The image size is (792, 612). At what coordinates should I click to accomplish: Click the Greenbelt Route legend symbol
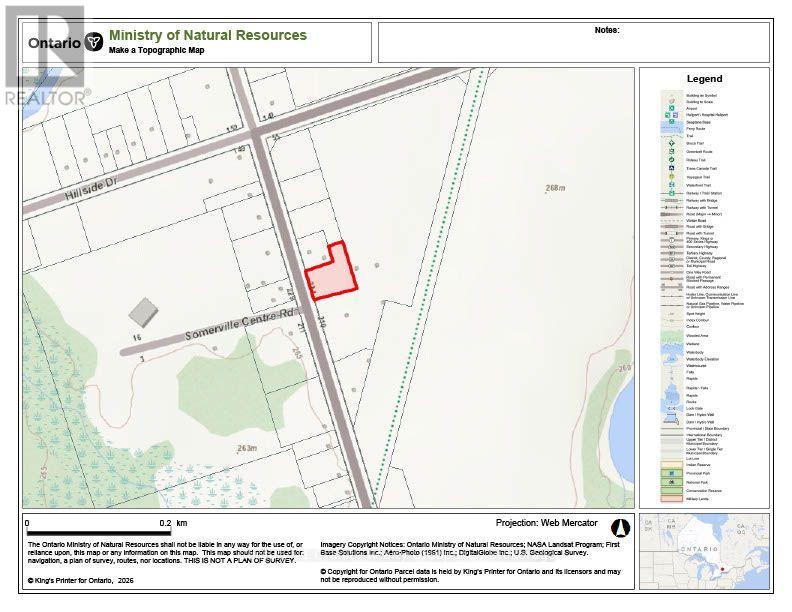pos(671,151)
